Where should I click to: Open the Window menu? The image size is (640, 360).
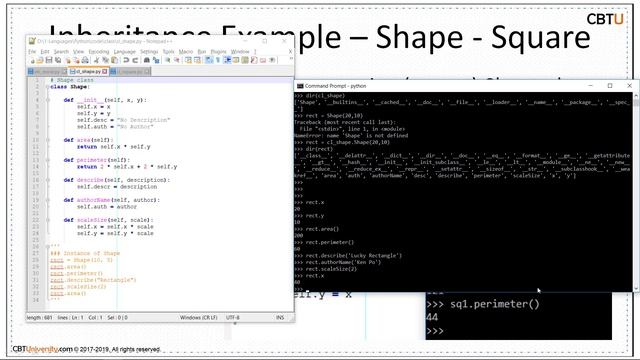pos(240,51)
